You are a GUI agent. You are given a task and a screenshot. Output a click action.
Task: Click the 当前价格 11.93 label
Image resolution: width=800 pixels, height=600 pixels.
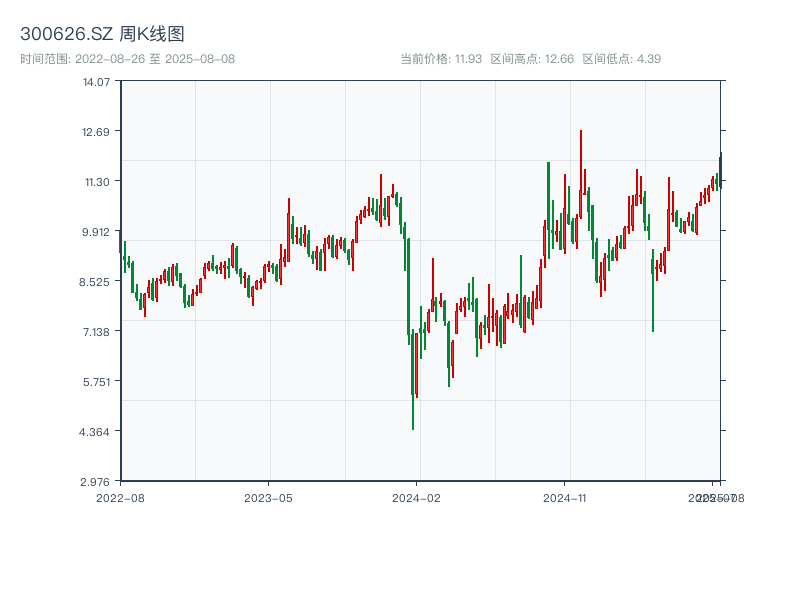pyautogui.click(x=441, y=59)
